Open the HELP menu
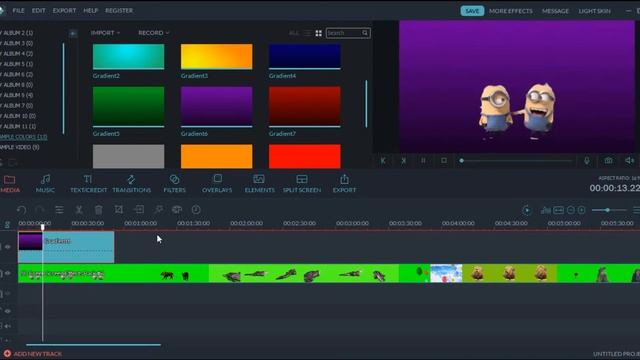640x360 pixels. (91, 11)
